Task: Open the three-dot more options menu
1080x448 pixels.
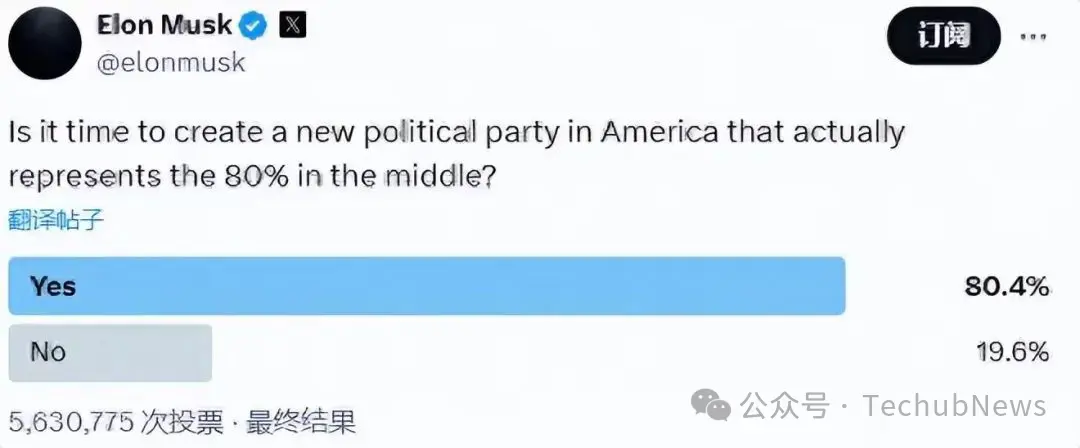Action: [x=1034, y=38]
